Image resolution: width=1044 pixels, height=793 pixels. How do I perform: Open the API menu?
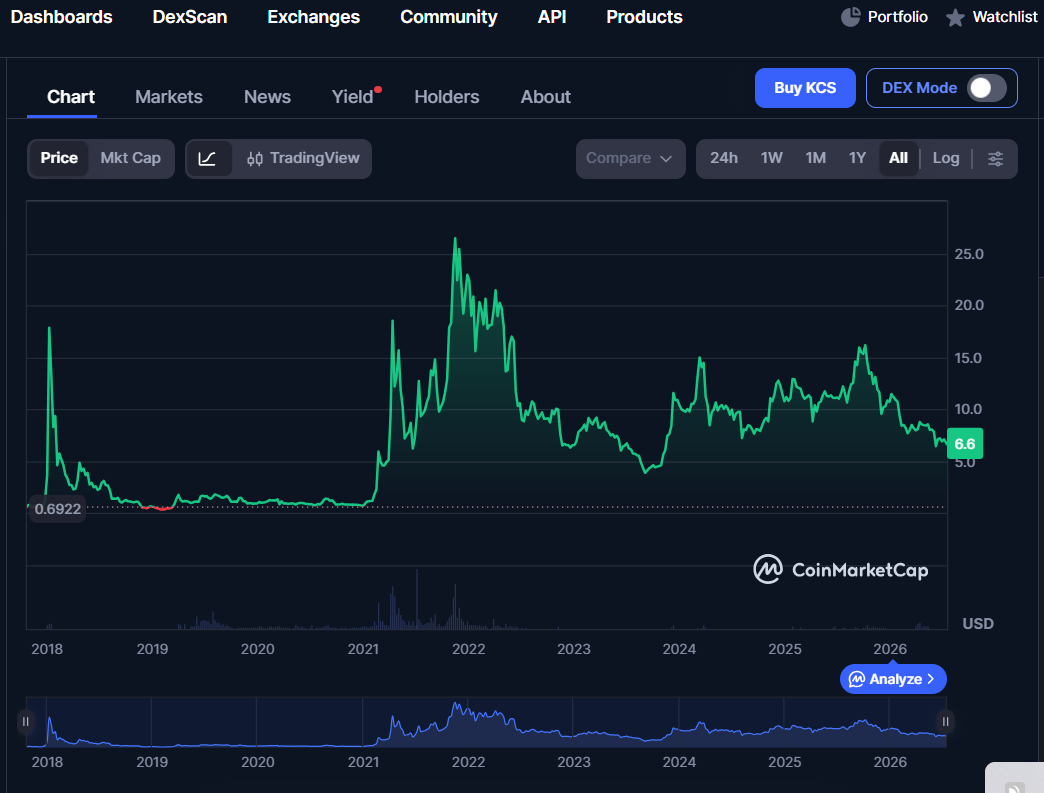(552, 17)
